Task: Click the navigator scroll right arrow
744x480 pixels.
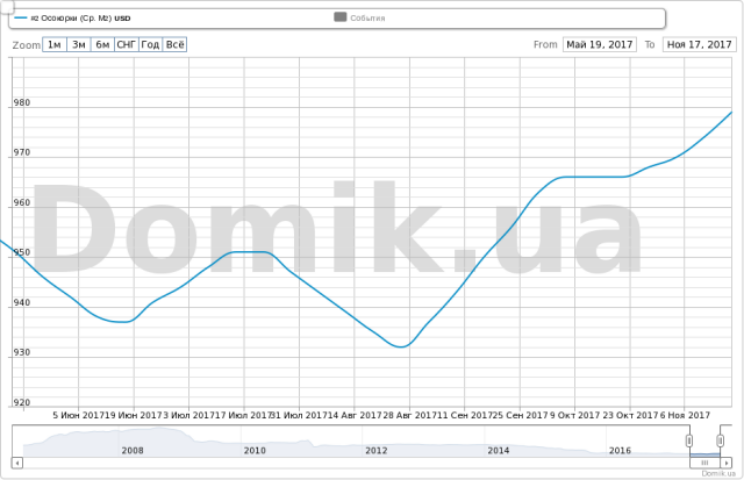Action: (x=726, y=462)
